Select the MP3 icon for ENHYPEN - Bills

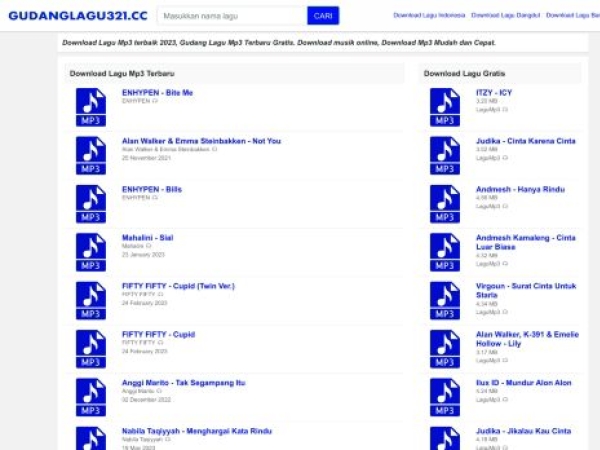point(90,204)
